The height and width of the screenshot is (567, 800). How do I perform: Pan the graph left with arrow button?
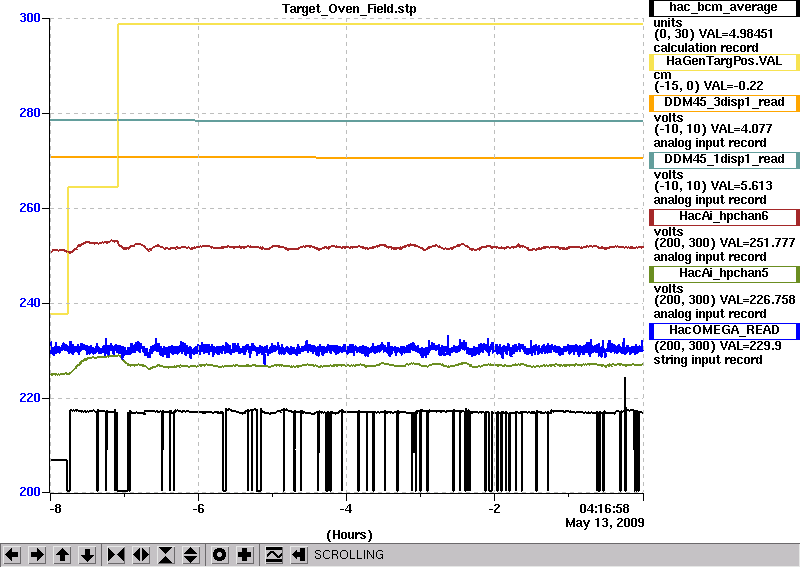[x=12, y=554]
